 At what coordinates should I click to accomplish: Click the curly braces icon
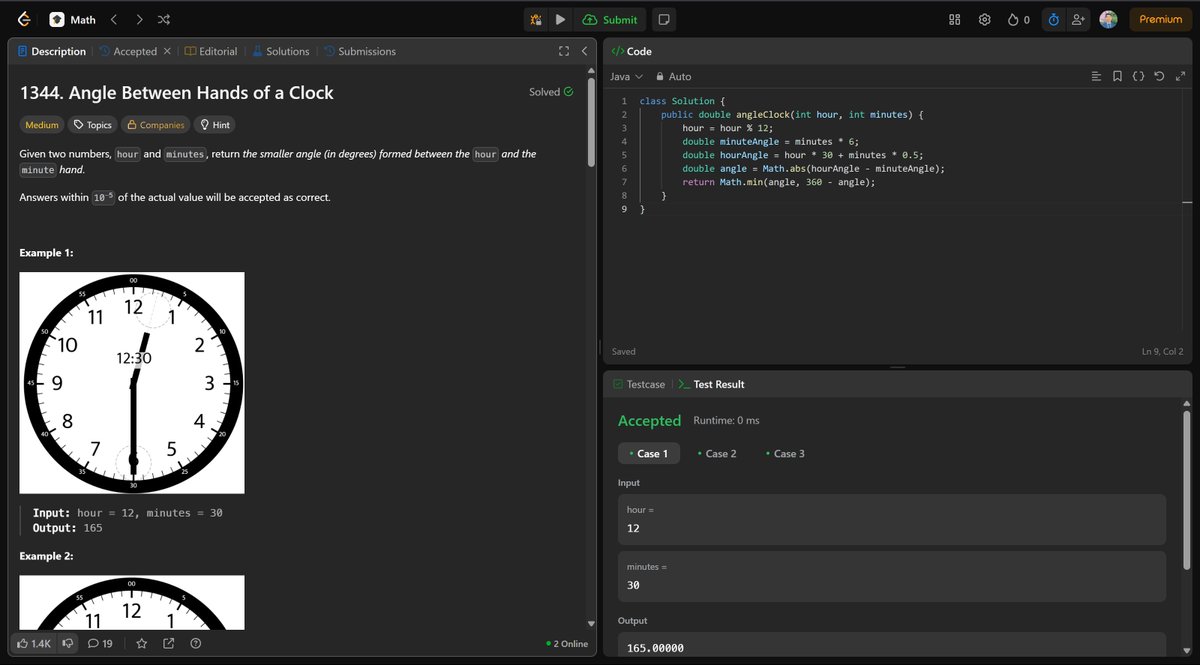tap(1138, 77)
